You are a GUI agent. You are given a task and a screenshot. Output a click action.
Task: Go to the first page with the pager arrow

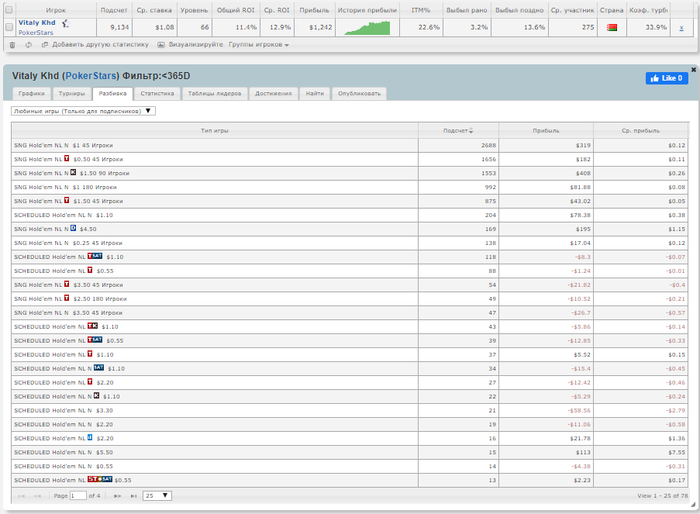point(21,496)
